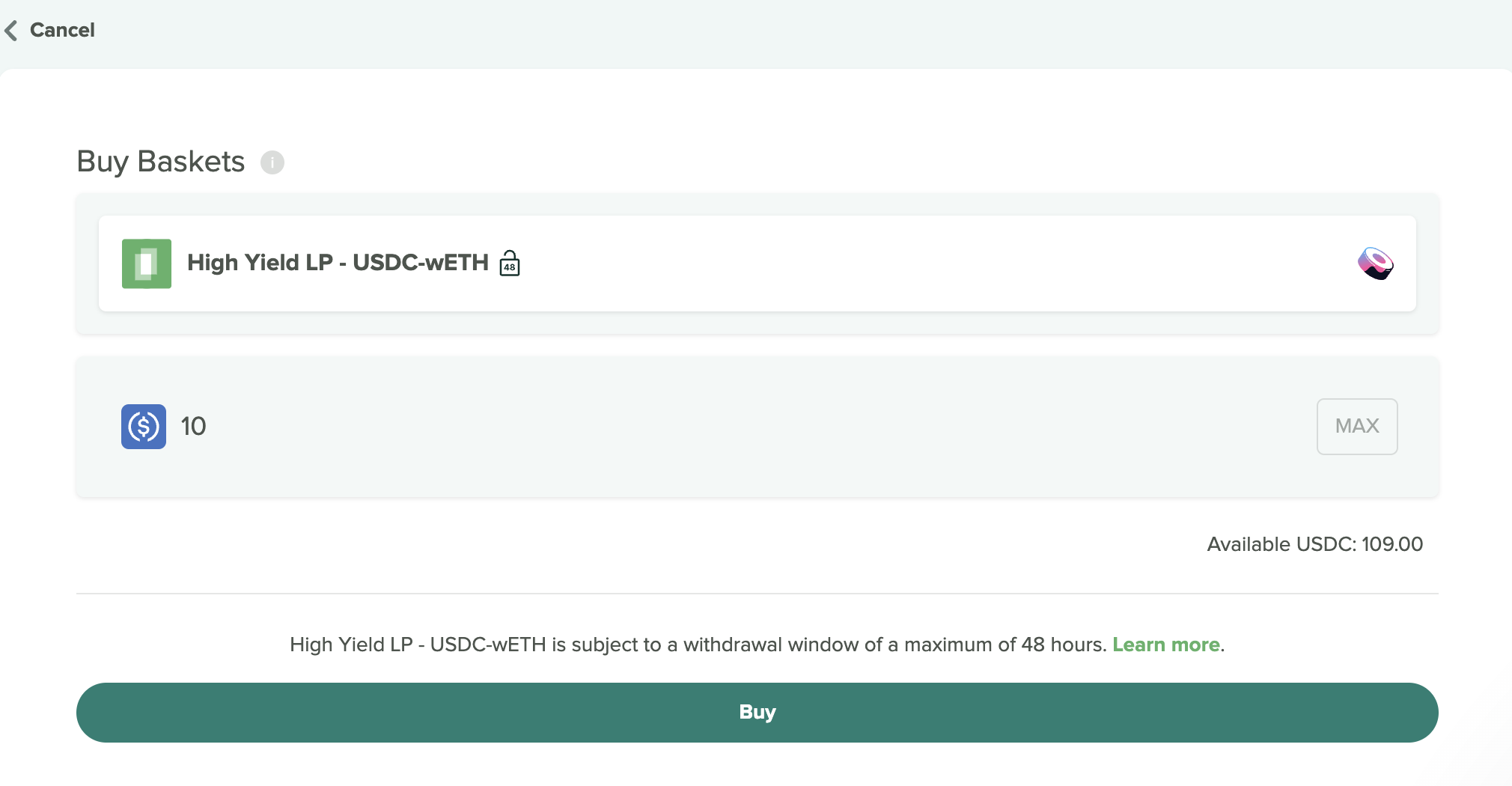This screenshot has width=1512, height=786.
Task: Set the amount with the MAX button
Action: [x=1357, y=426]
